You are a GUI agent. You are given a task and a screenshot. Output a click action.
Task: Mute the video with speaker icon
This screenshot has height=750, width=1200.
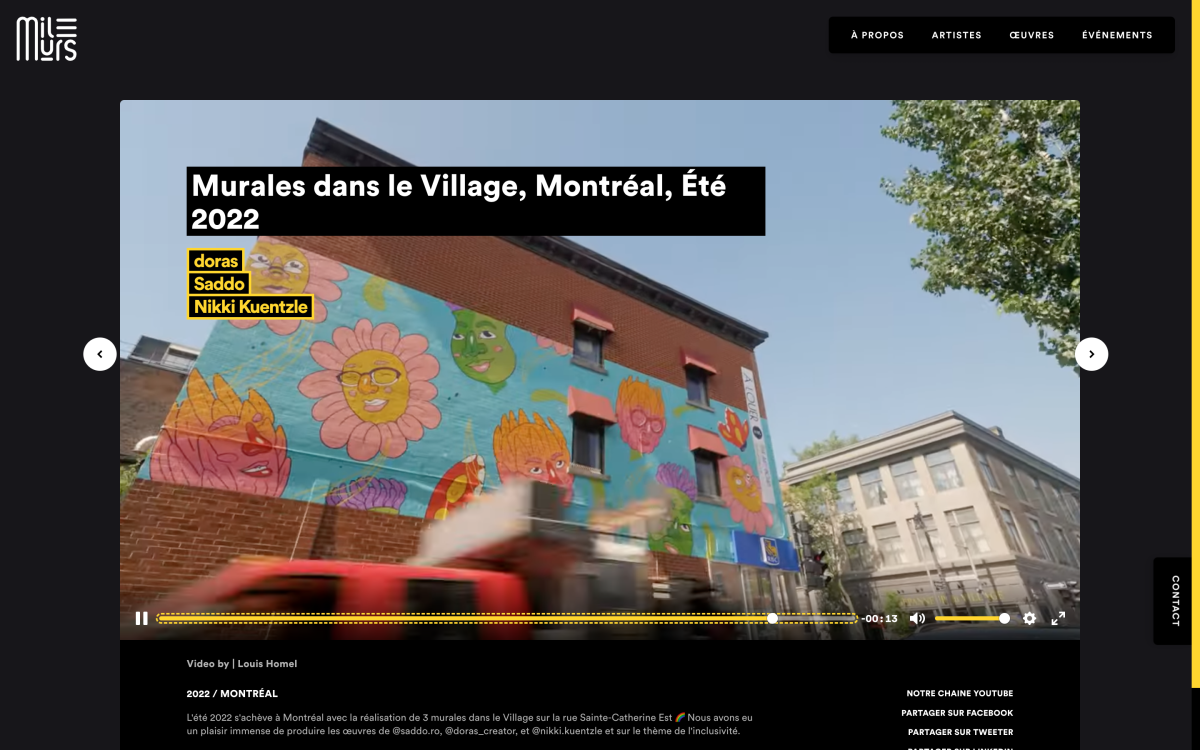(x=917, y=618)
